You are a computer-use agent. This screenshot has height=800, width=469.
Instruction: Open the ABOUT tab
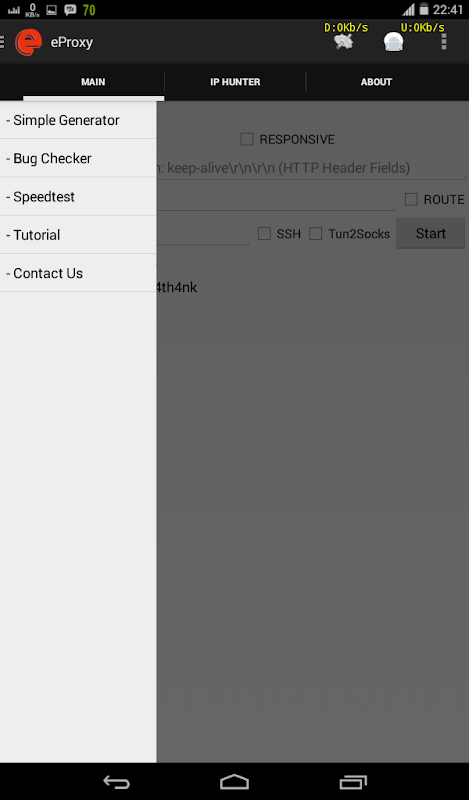(377, 82)
